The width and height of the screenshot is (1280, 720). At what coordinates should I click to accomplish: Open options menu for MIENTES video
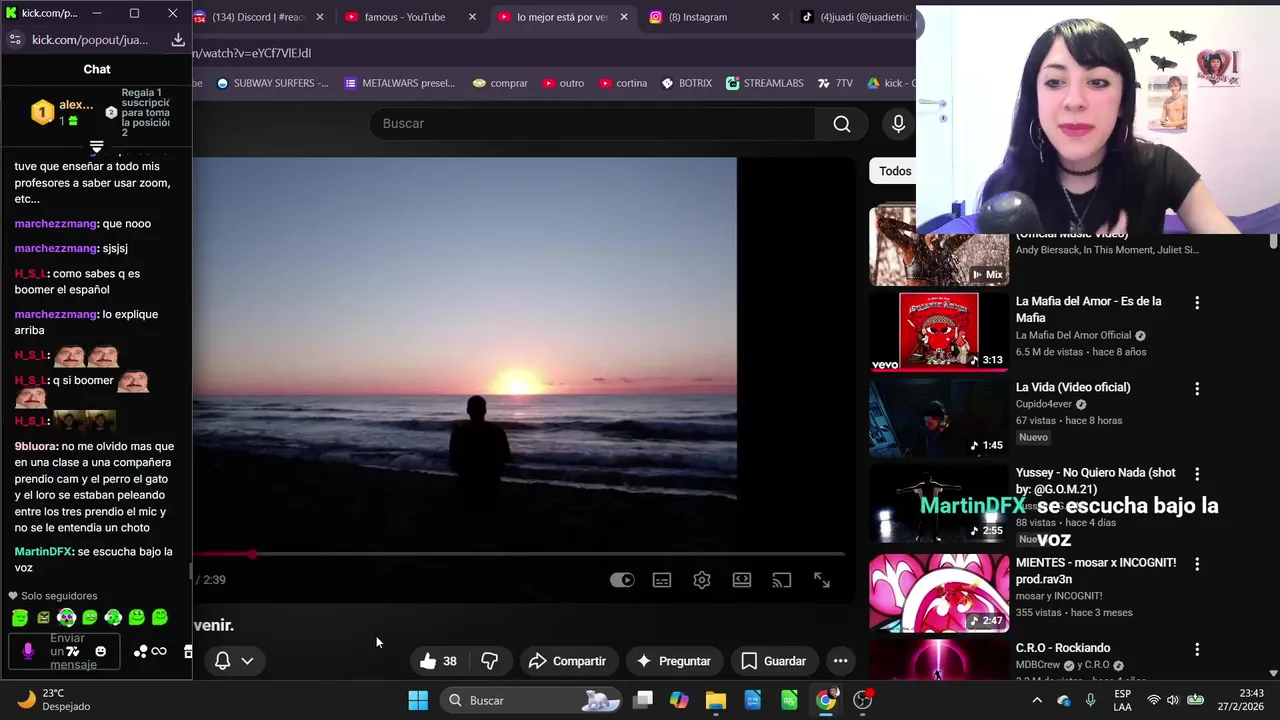[x=1197, y=564]
